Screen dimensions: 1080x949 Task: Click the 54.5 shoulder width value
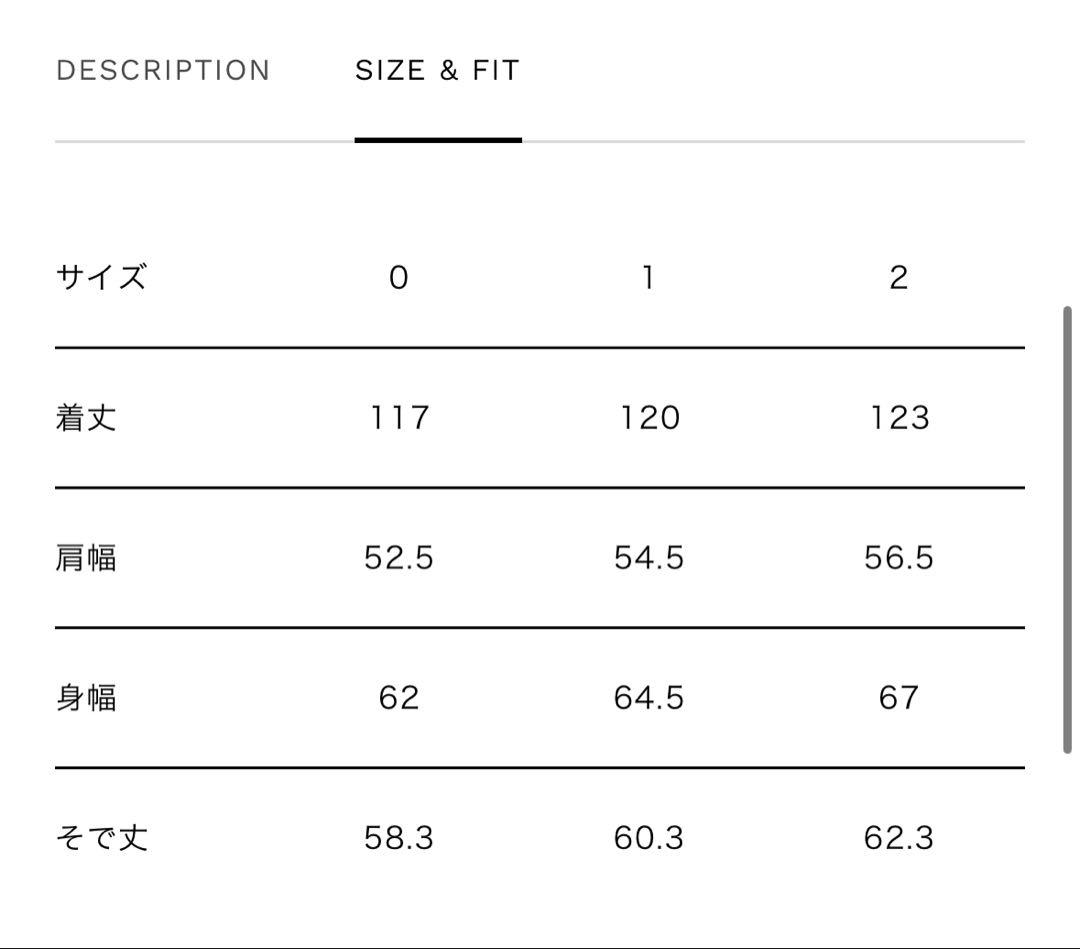click(x=648, y=557)
